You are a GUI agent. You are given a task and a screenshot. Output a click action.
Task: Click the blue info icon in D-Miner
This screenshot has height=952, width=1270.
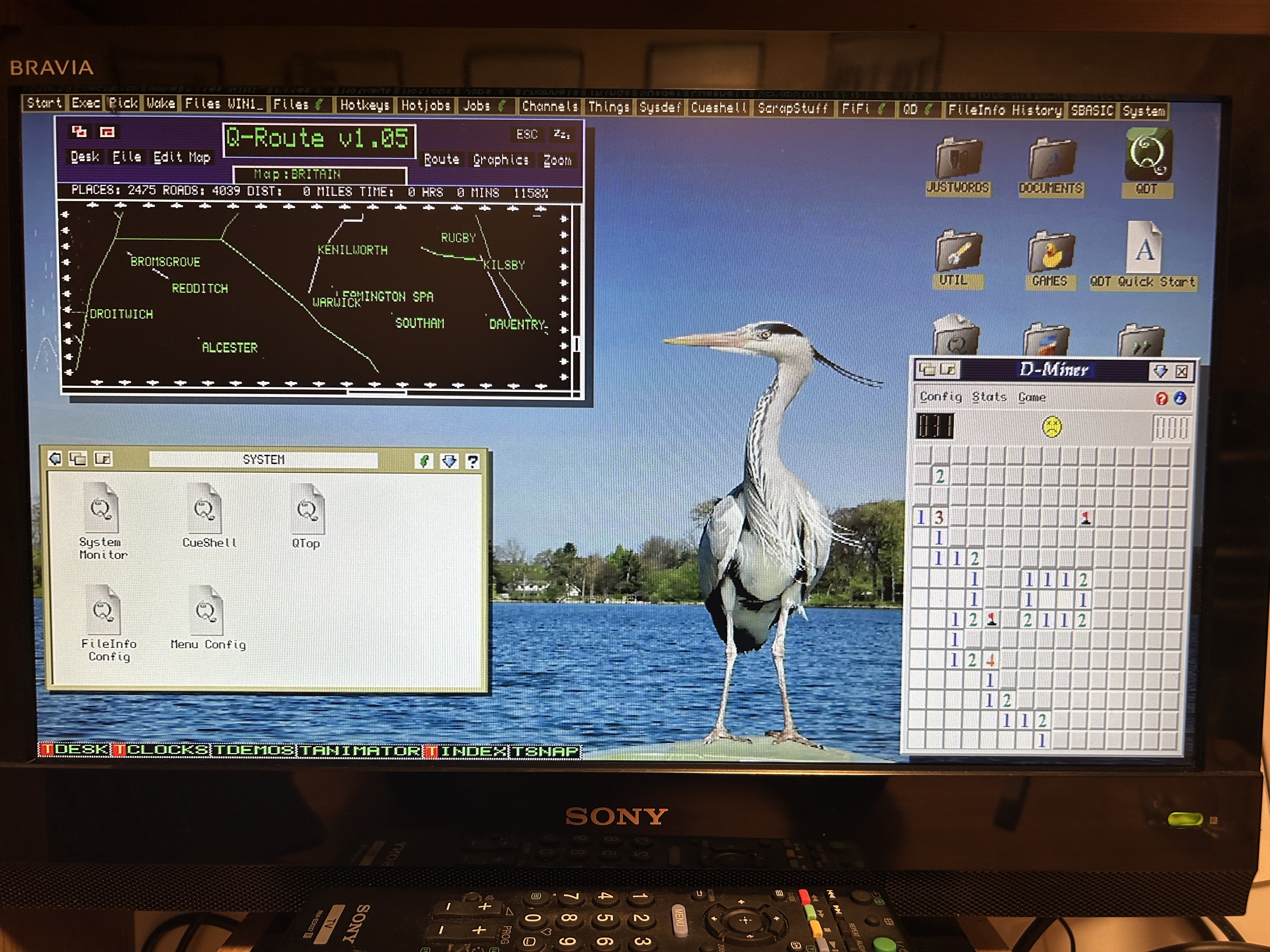point(1180,398)
